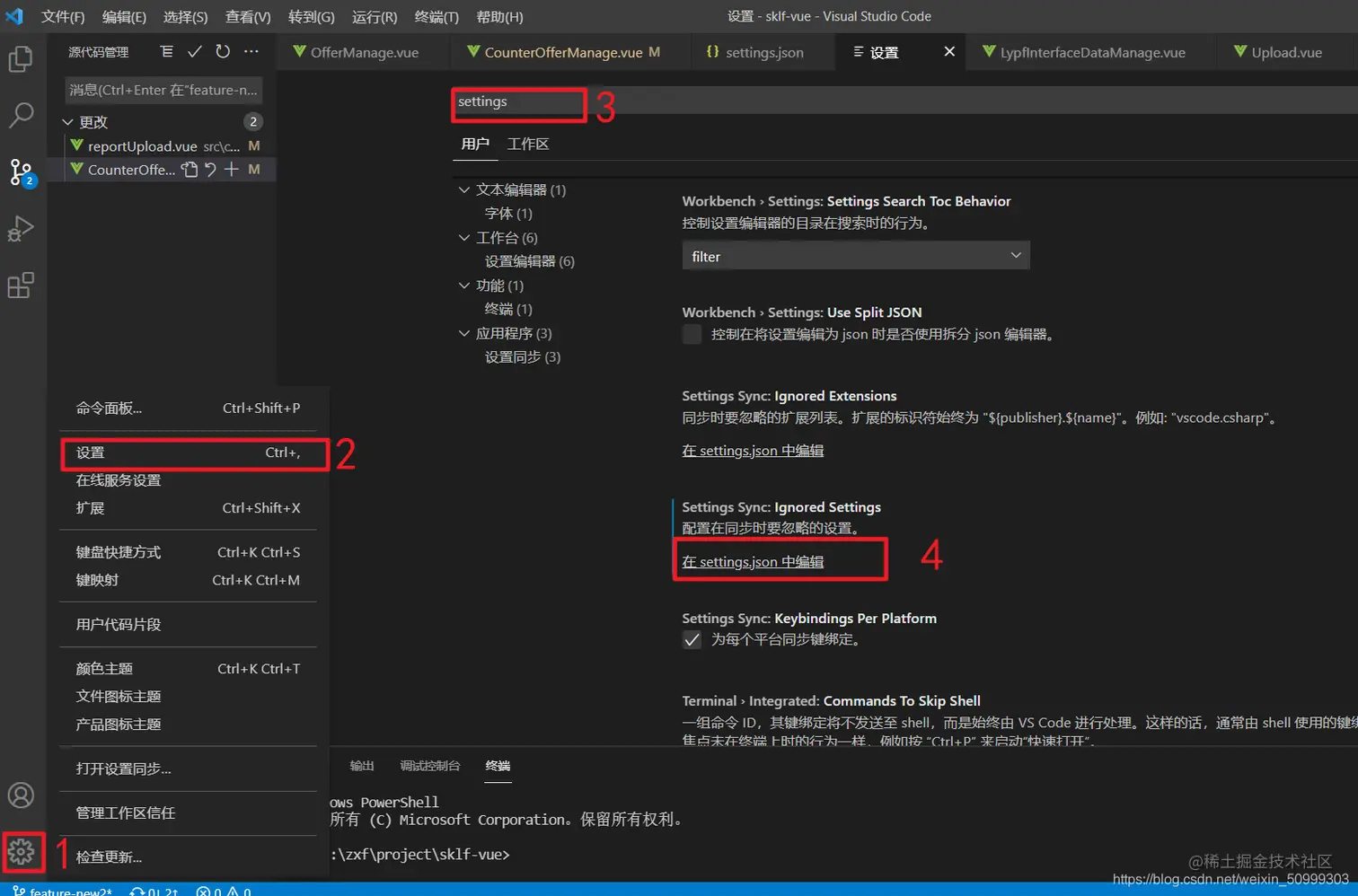Choose 检查更新... in the gear menu
This screenshot has width=1358, height=896.
189,857
